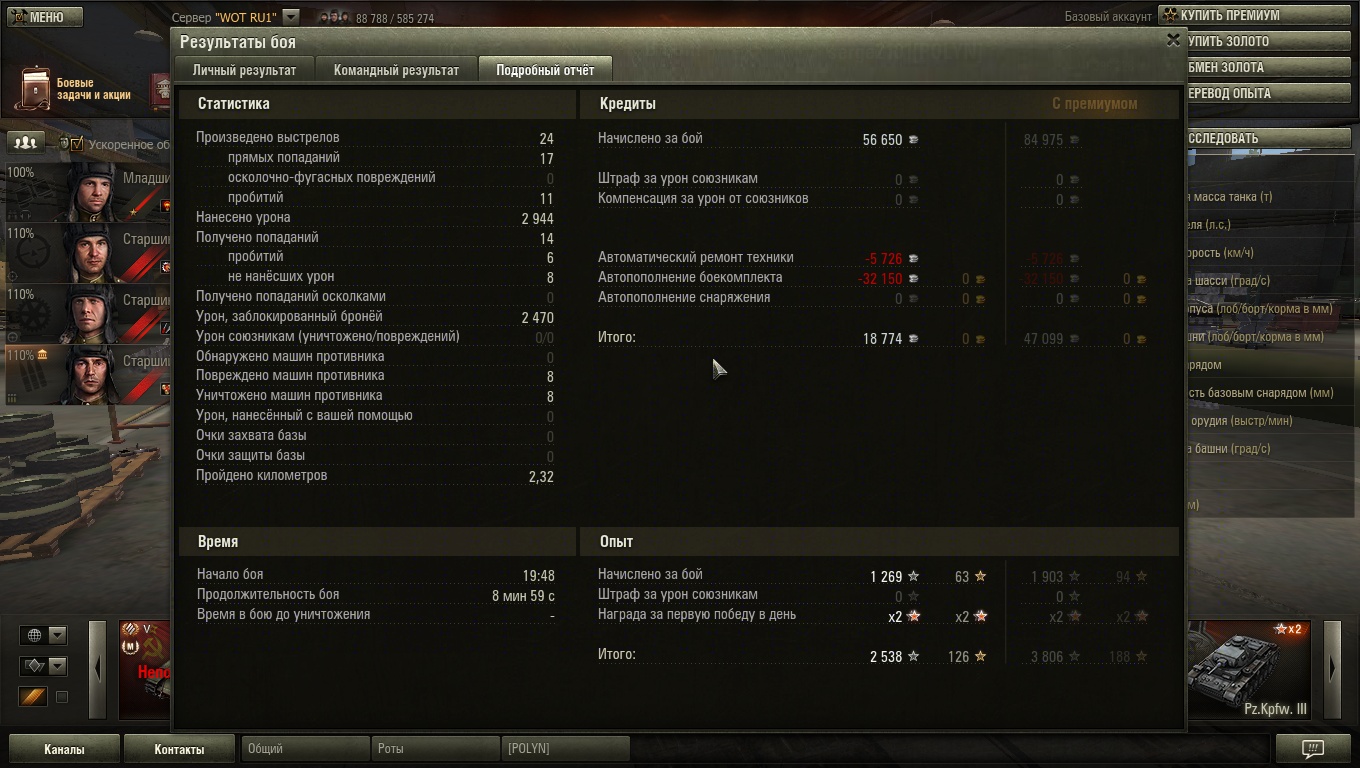
Task: Open the notifications speech bubble button
Action: 1313,748
